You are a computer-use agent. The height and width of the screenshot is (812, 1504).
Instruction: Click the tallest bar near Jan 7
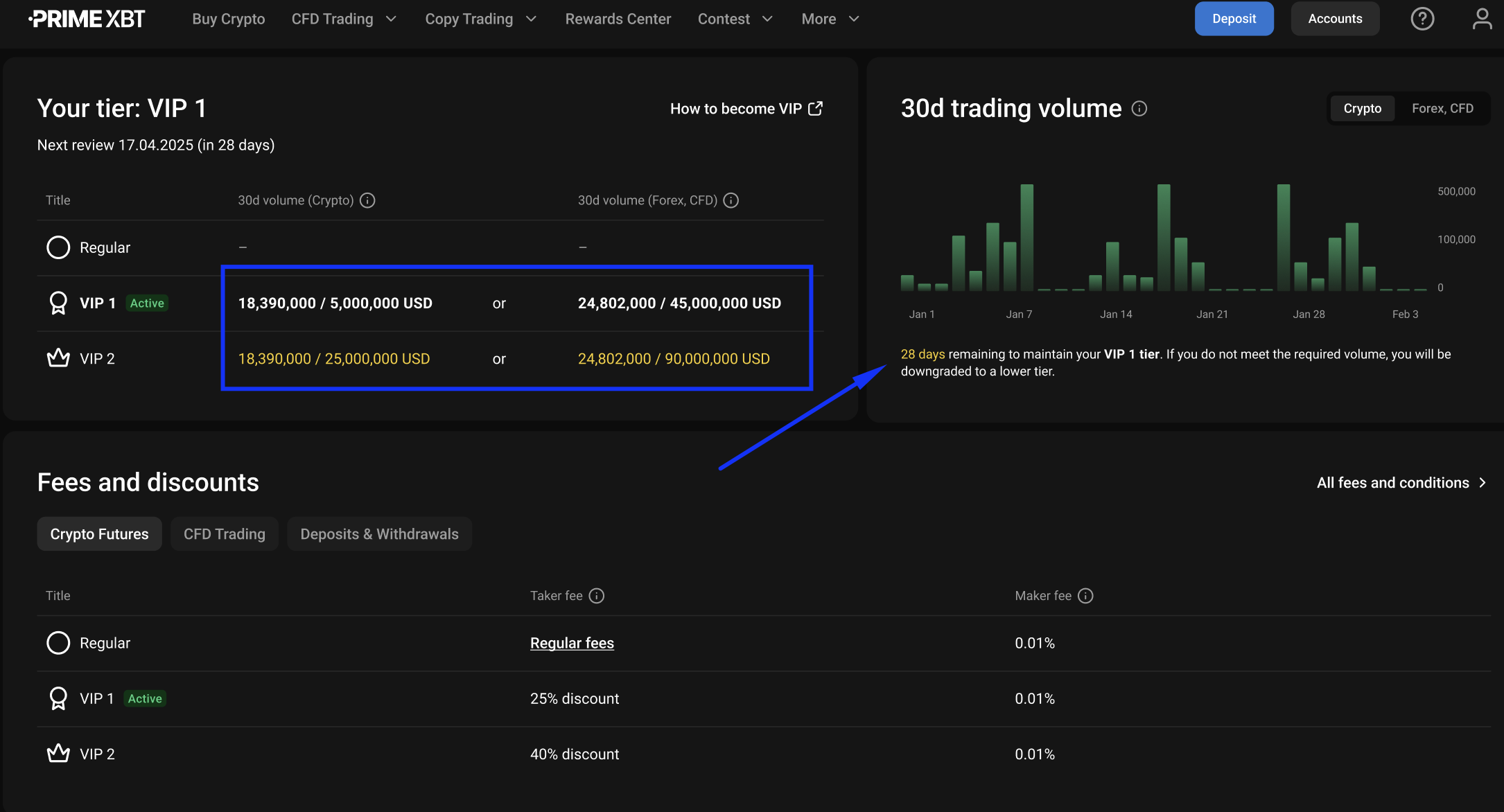click(1026, 236)
